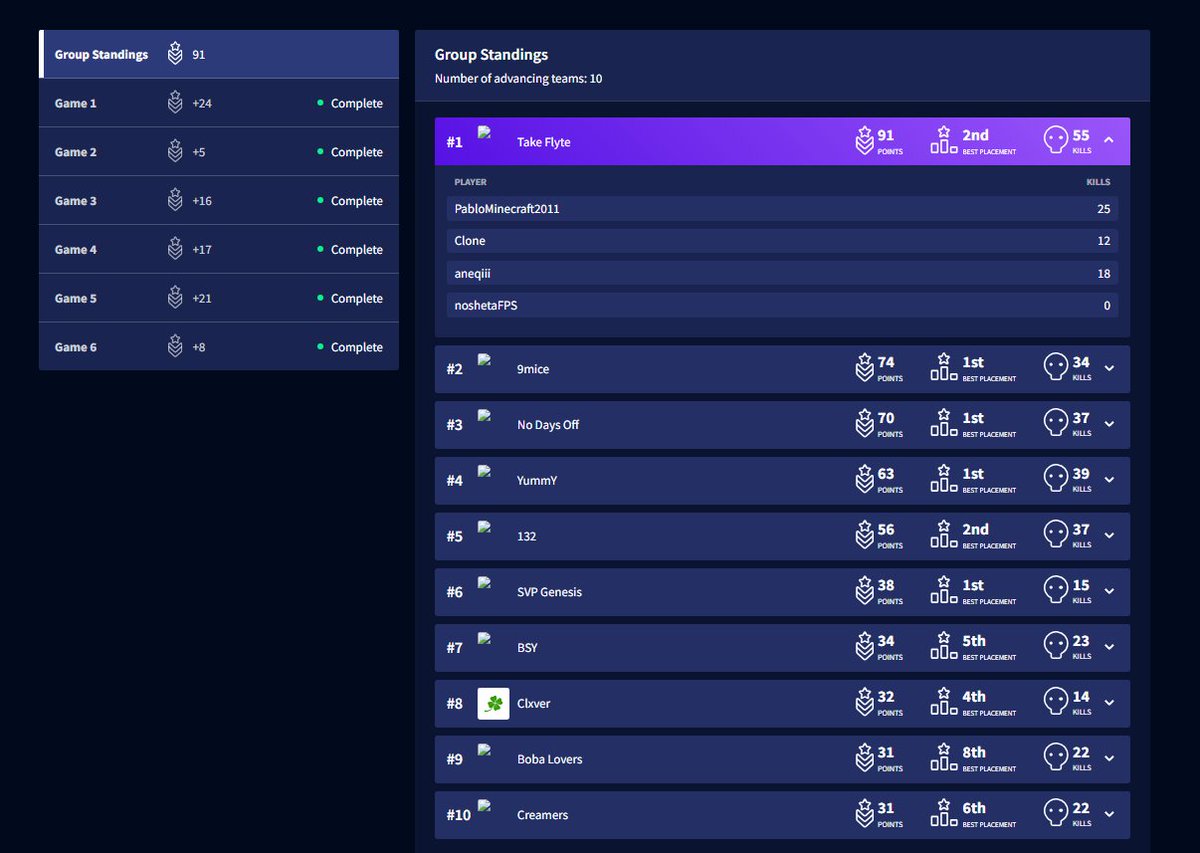
Task: Click the Game 3 Complete status
Action: (350, 200)
